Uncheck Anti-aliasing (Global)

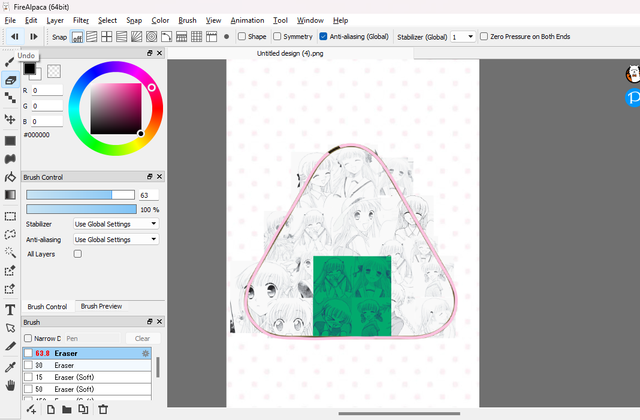[323, 36]
